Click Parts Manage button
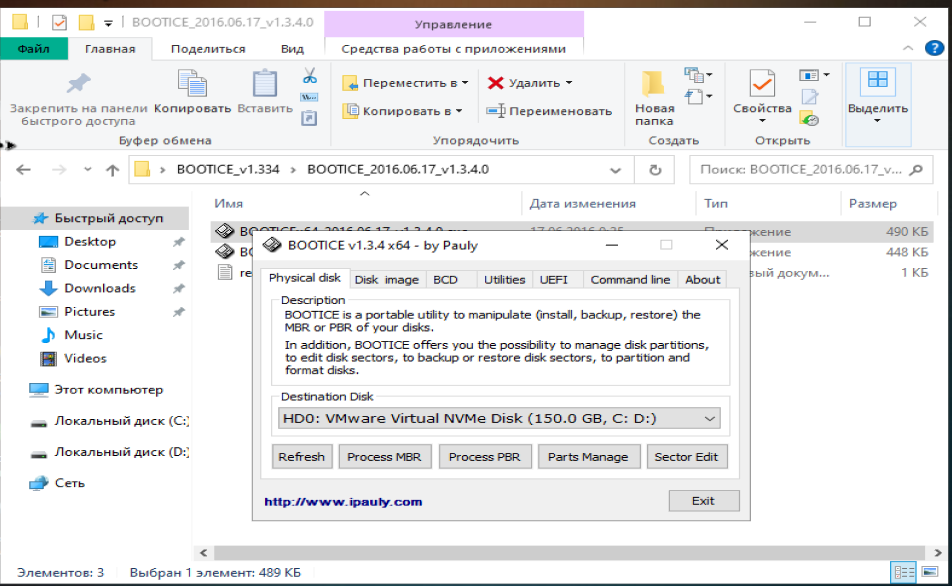Screen dimensions: 952x586 pos(588,457)
